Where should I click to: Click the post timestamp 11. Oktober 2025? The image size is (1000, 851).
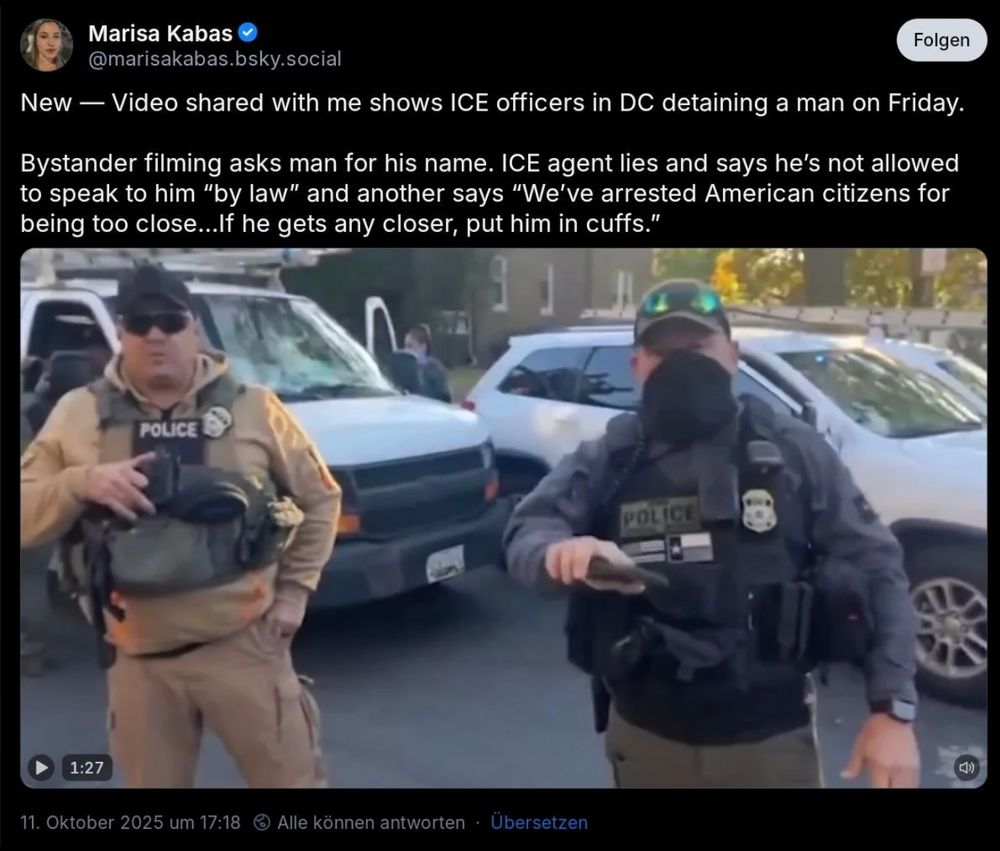pos(130,822)
